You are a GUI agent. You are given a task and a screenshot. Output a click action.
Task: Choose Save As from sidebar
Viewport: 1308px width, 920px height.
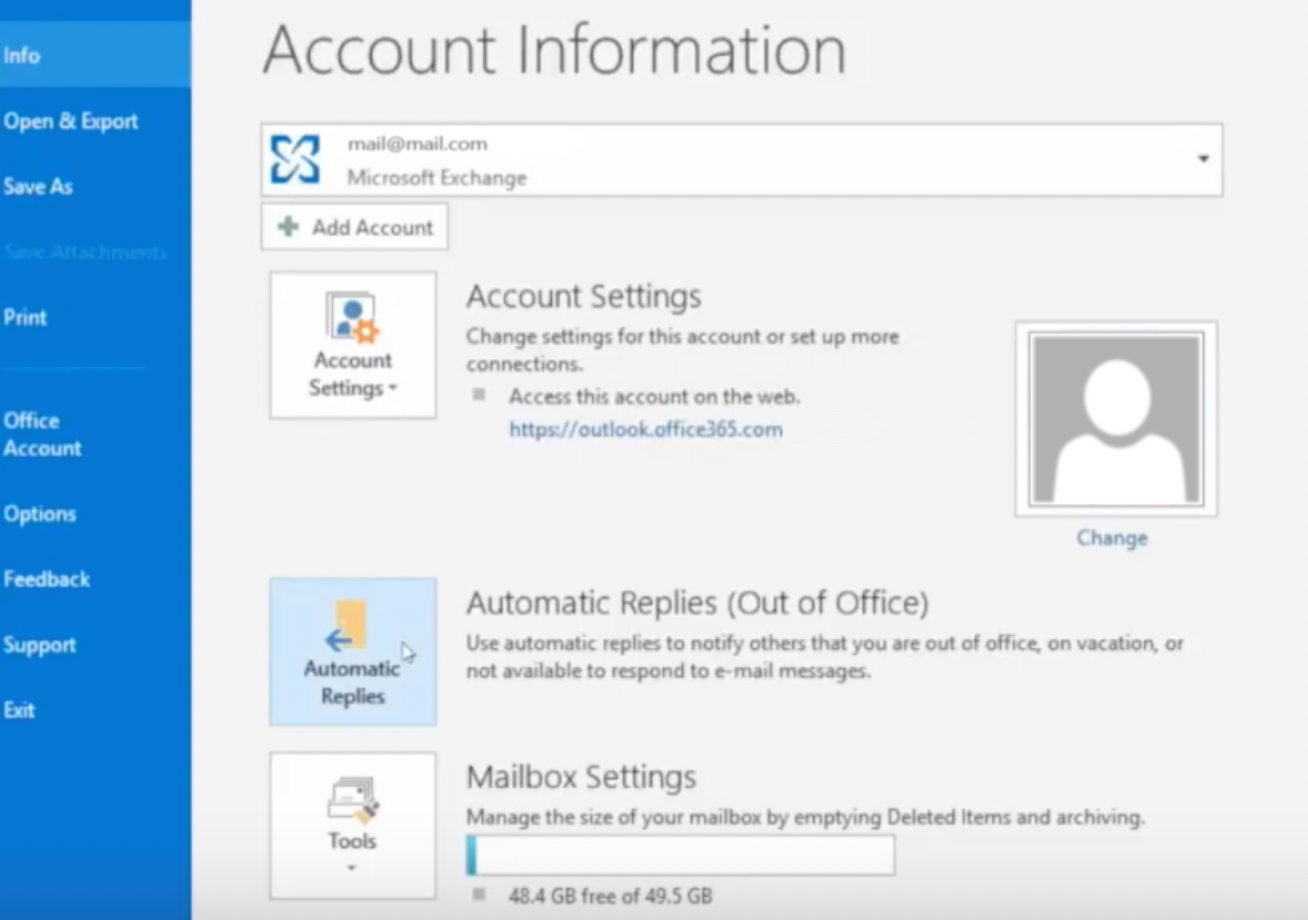point(38,186)
